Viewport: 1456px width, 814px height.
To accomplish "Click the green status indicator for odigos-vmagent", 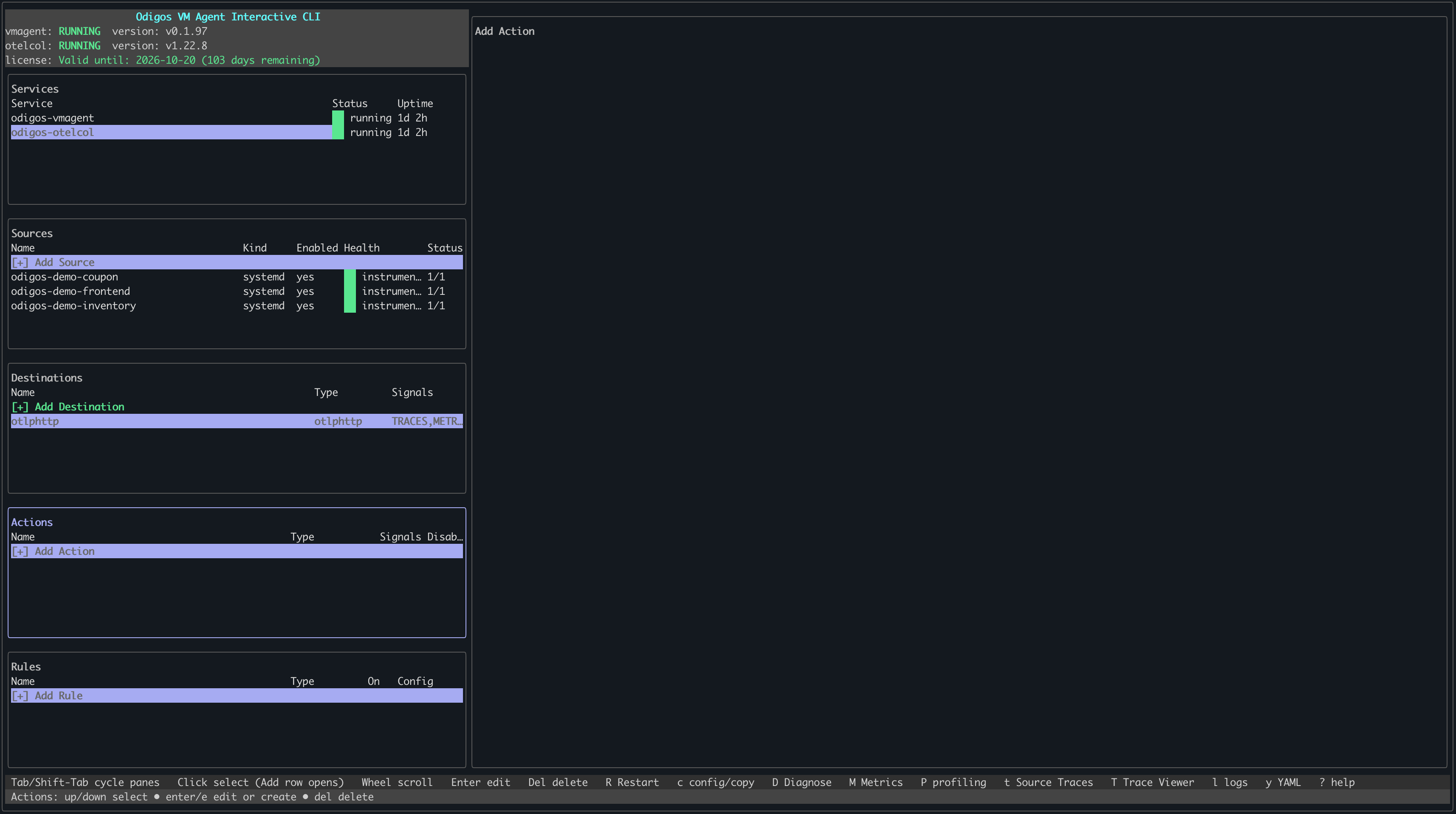I will click(x=338, y=118).
